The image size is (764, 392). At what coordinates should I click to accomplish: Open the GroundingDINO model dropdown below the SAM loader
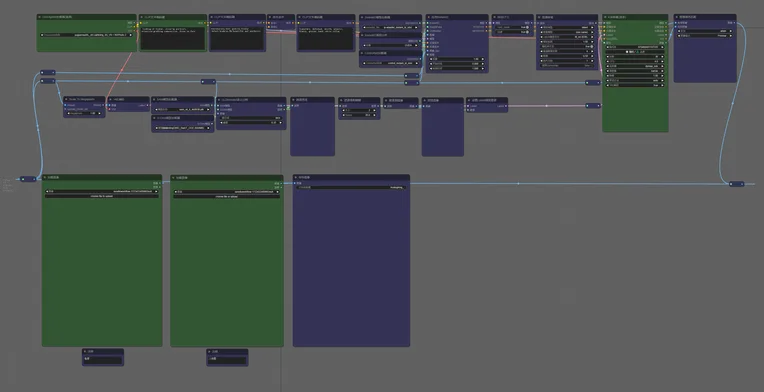coord(183,128)
